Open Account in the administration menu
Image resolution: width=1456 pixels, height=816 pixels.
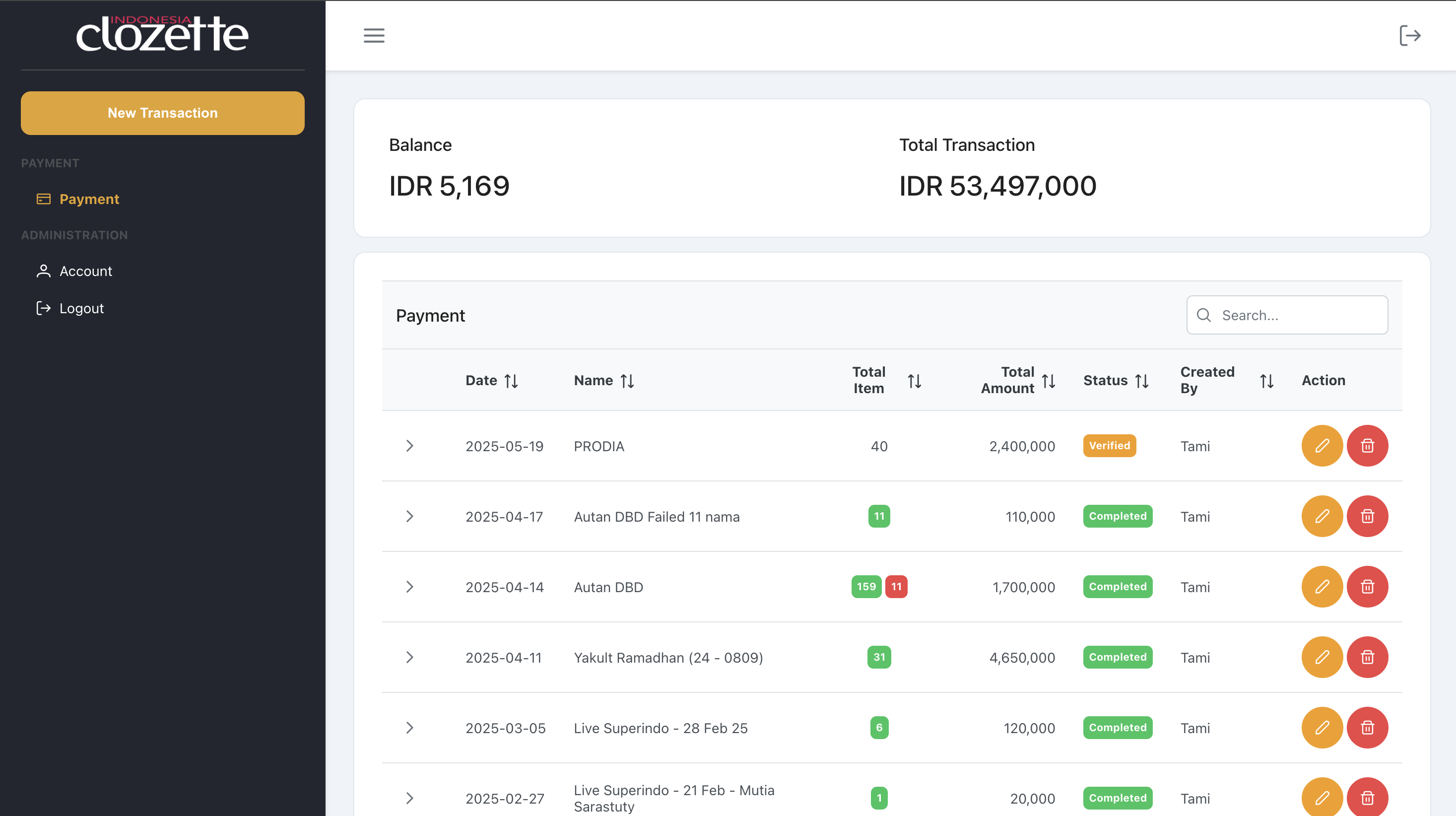coord(85,272)
